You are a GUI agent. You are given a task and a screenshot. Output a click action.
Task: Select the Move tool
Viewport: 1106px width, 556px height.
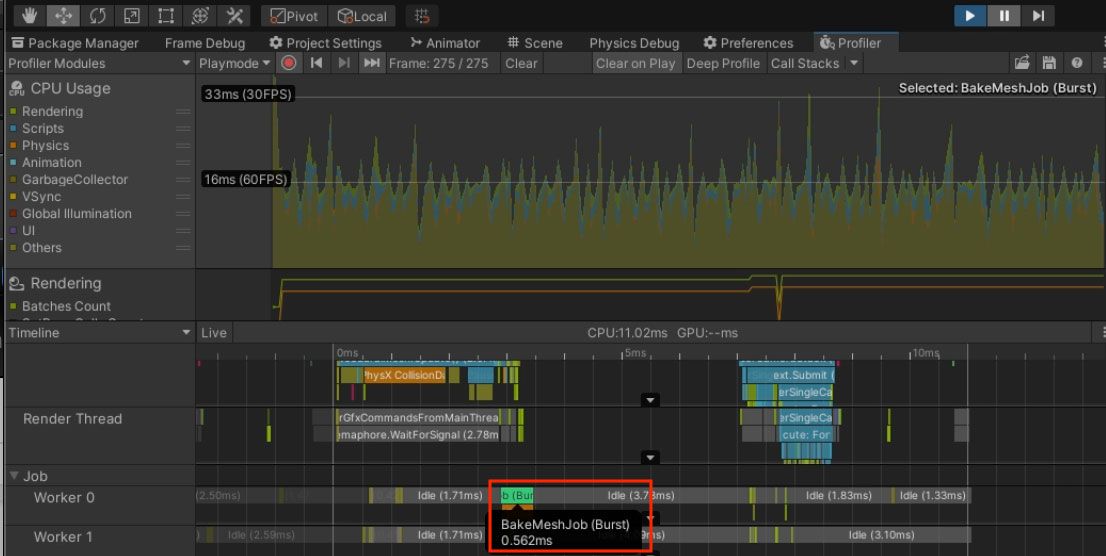(x=63, y=16)
